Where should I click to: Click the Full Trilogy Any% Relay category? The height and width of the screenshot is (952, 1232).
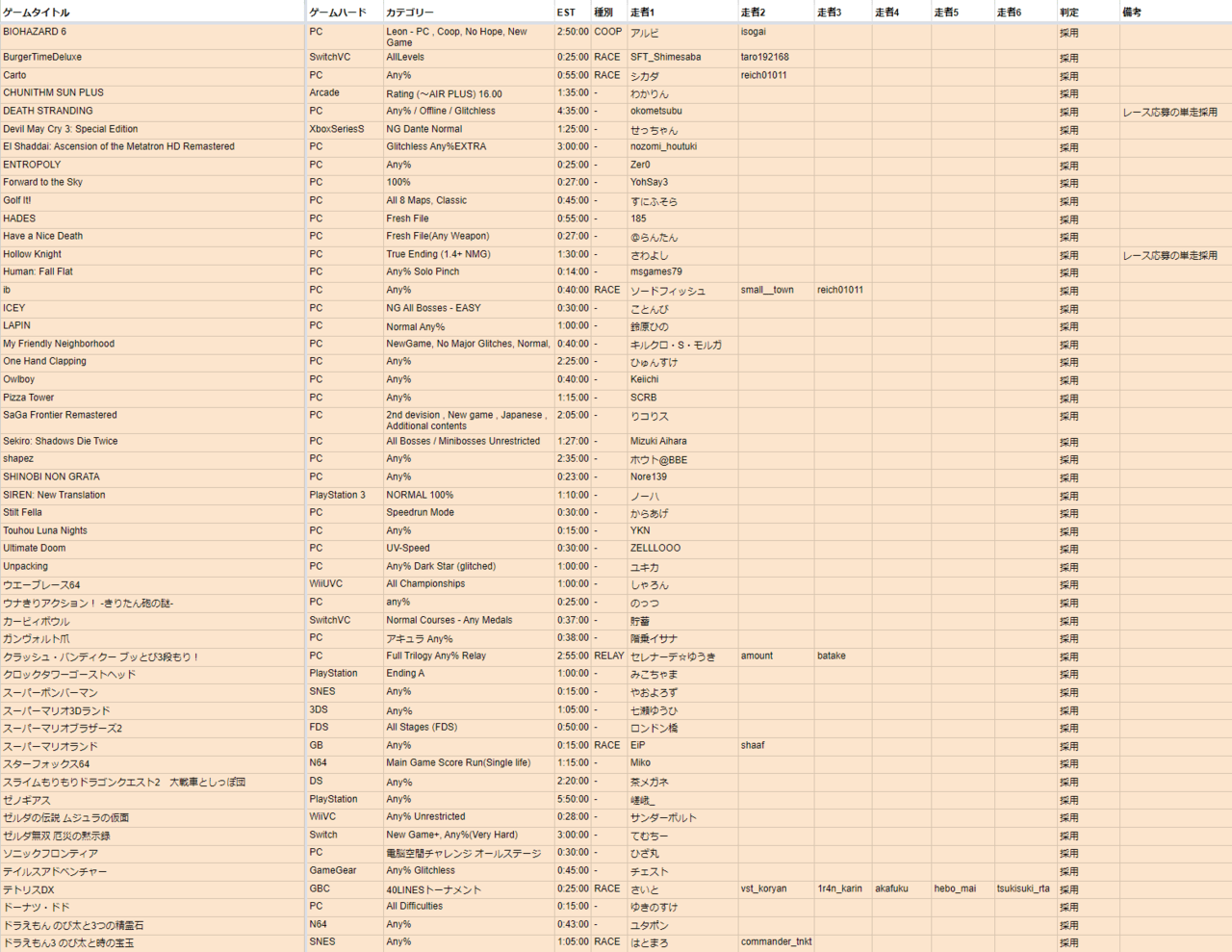[469, 656]
